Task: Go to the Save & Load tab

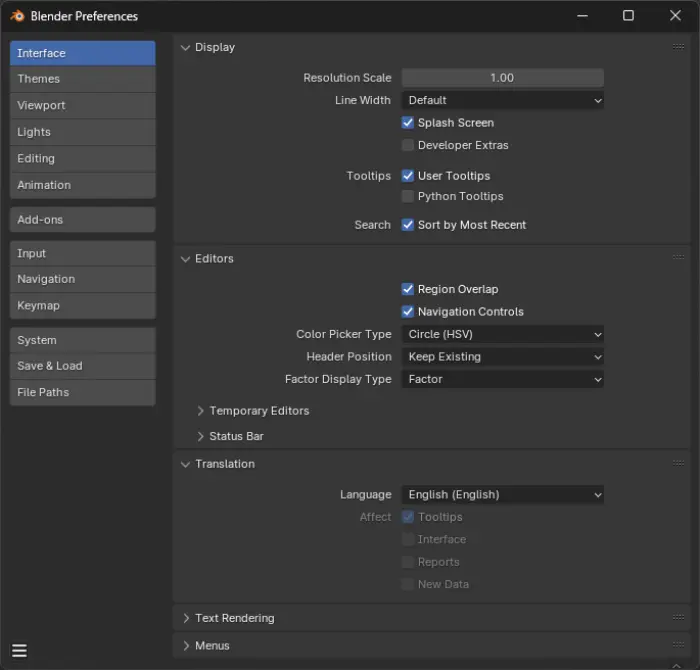Action: [x=83, y=366]
